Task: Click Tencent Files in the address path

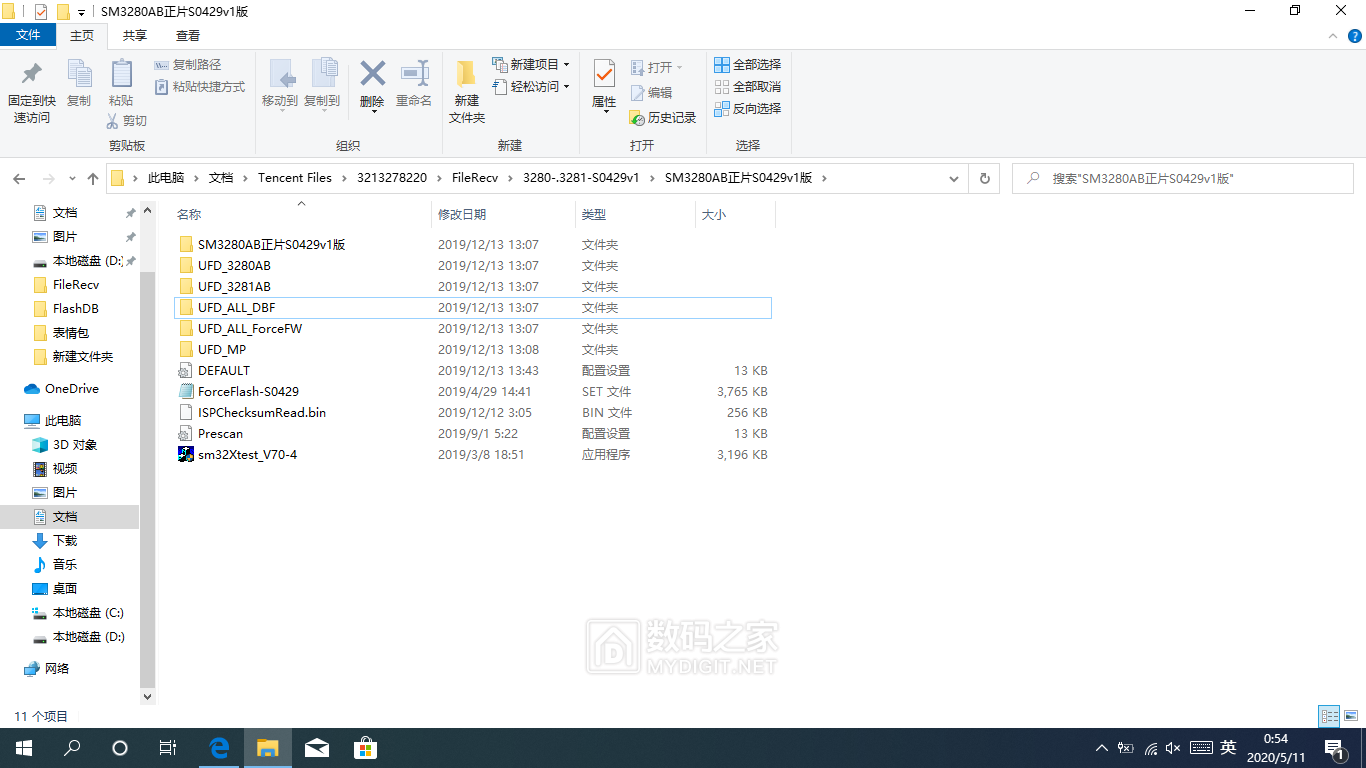Action: click(295, 178)
